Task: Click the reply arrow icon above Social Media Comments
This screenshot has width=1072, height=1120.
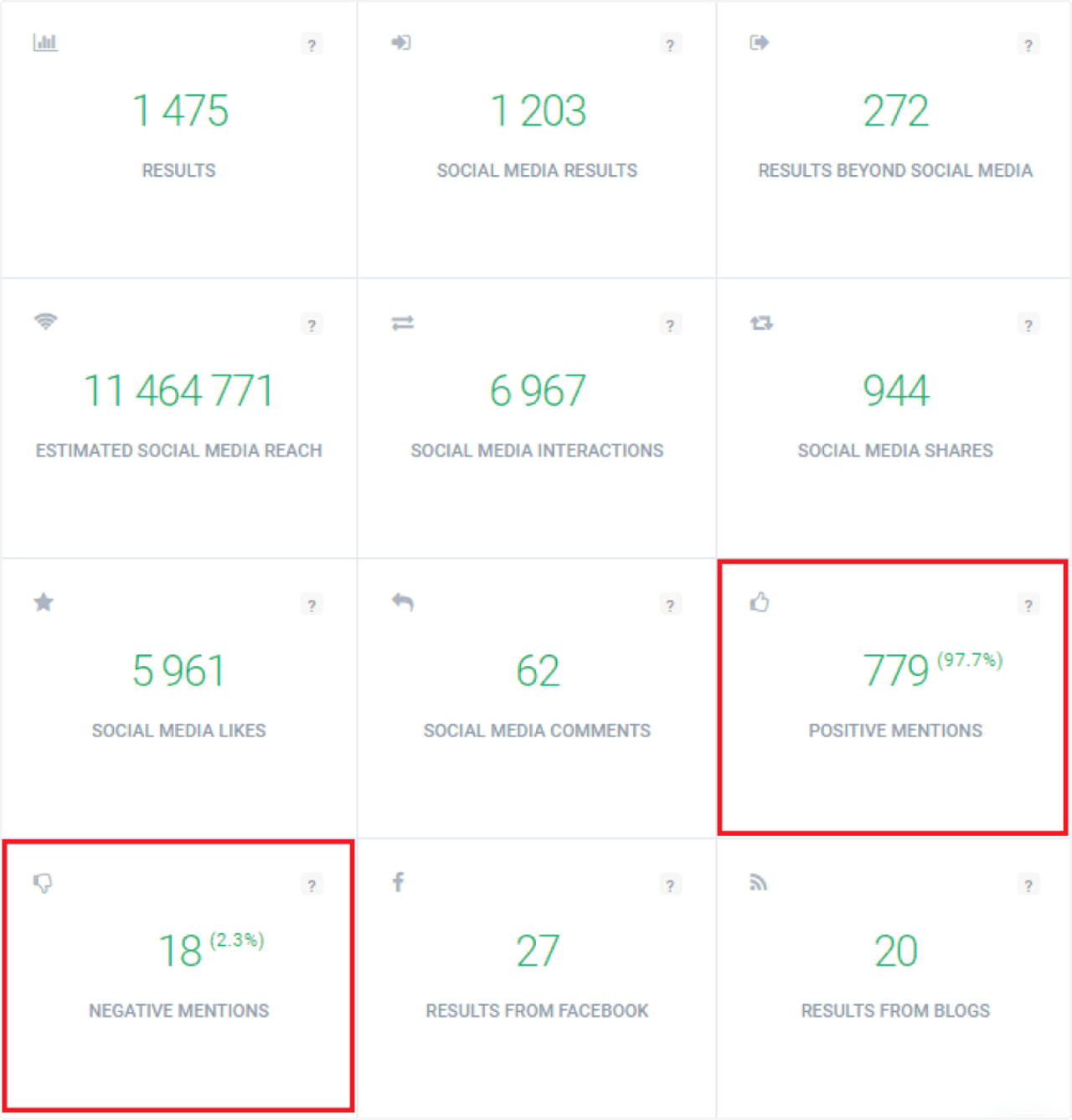Action: (402, 601)
